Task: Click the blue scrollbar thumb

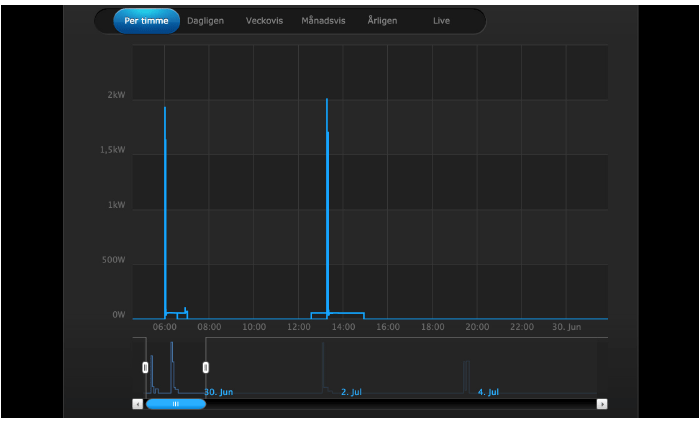Action: (176, 404)
